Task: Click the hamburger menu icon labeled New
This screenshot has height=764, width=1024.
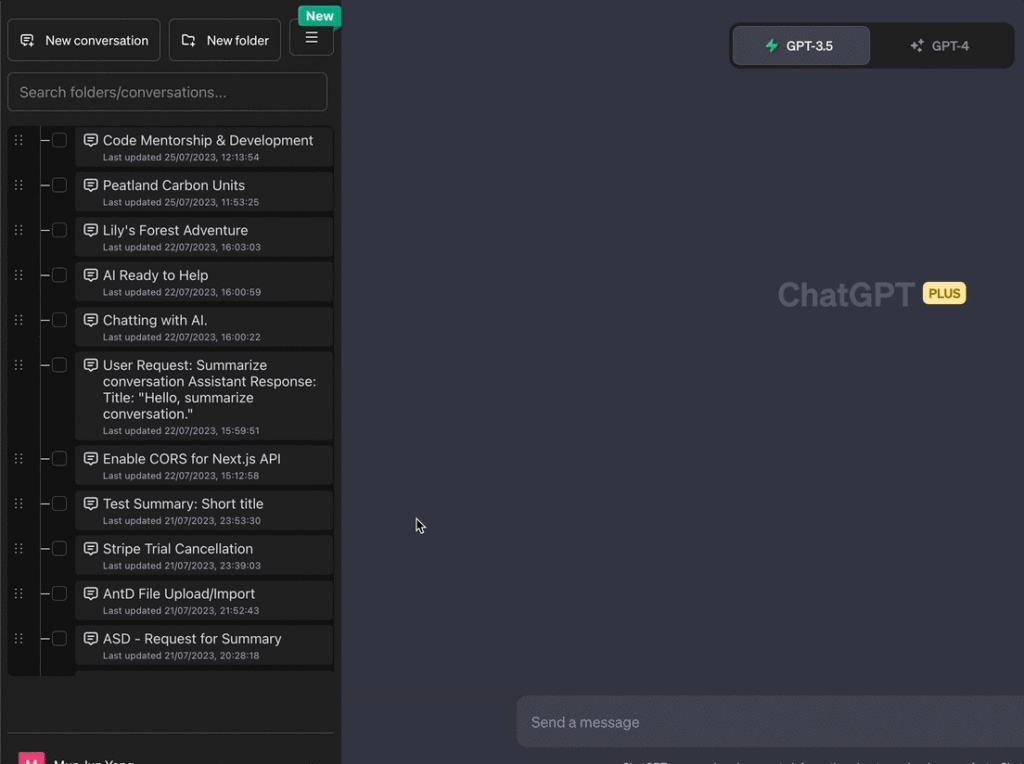Action: tap(311, 38)
